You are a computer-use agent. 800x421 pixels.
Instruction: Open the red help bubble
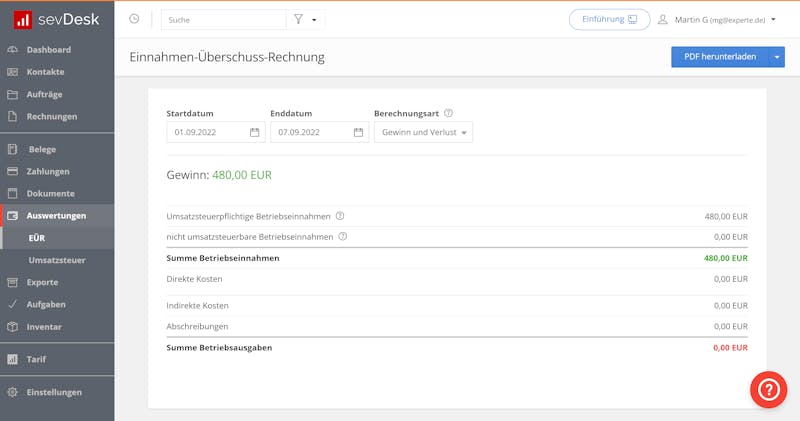pyautogui.click(x=768, y=389)
